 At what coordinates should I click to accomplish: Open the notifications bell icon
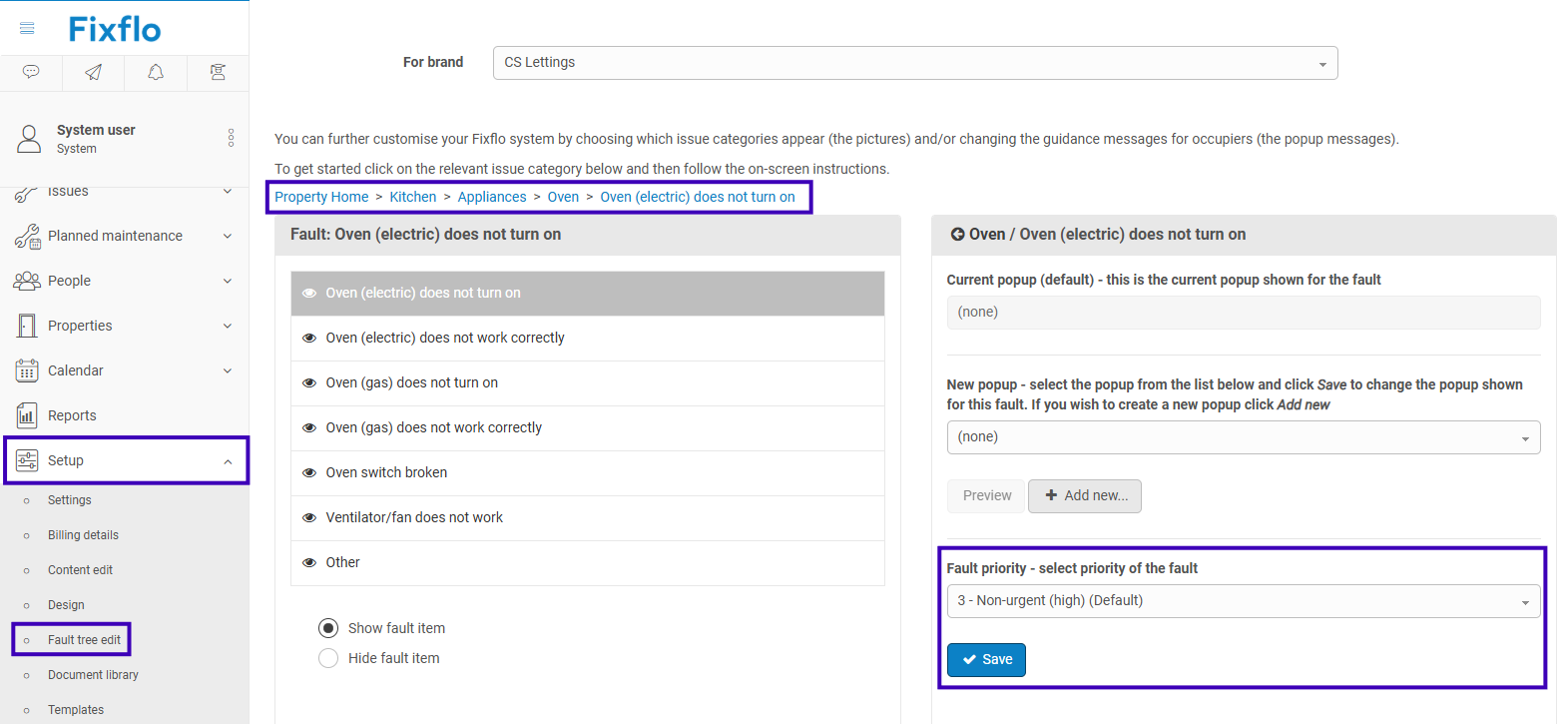156,72
